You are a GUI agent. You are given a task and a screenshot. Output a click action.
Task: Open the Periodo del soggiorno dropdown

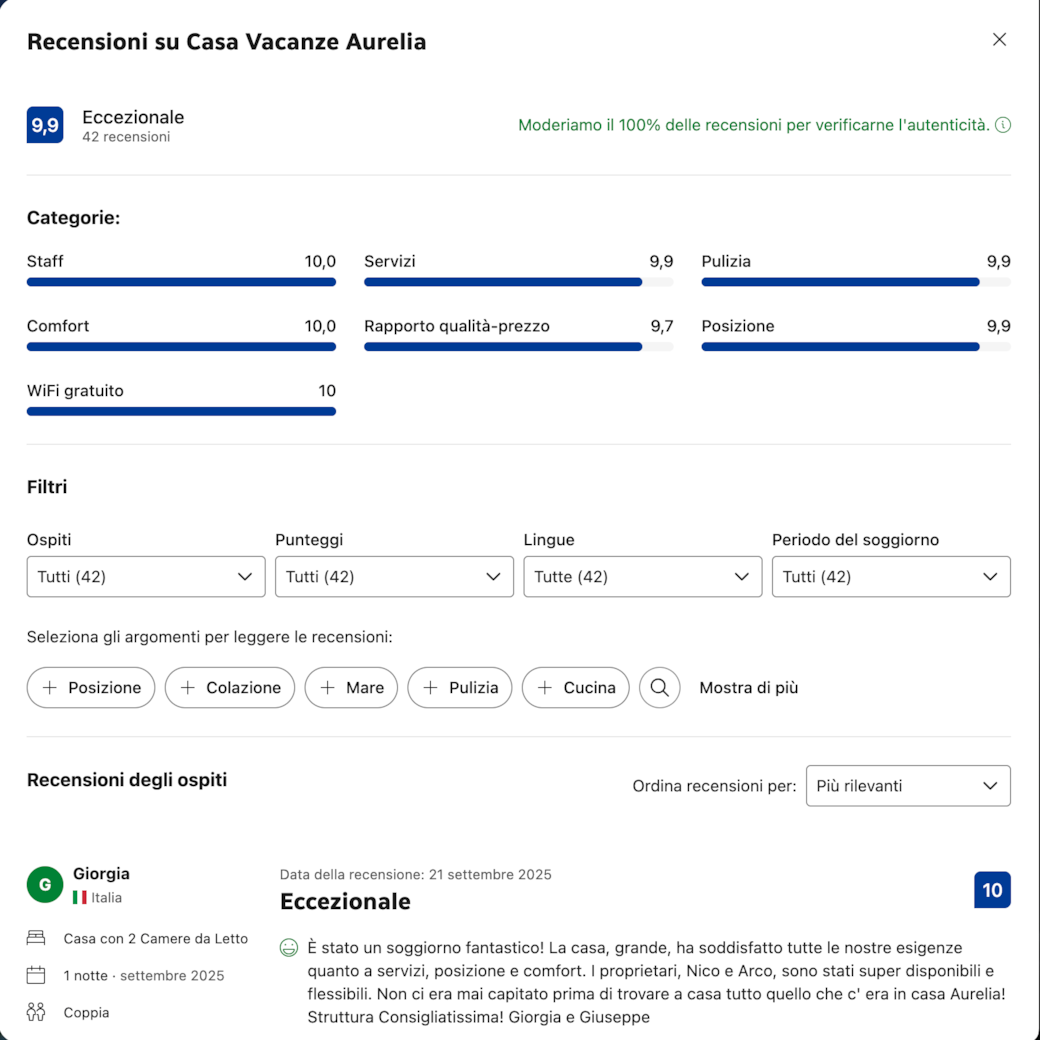tap(891, 576)
